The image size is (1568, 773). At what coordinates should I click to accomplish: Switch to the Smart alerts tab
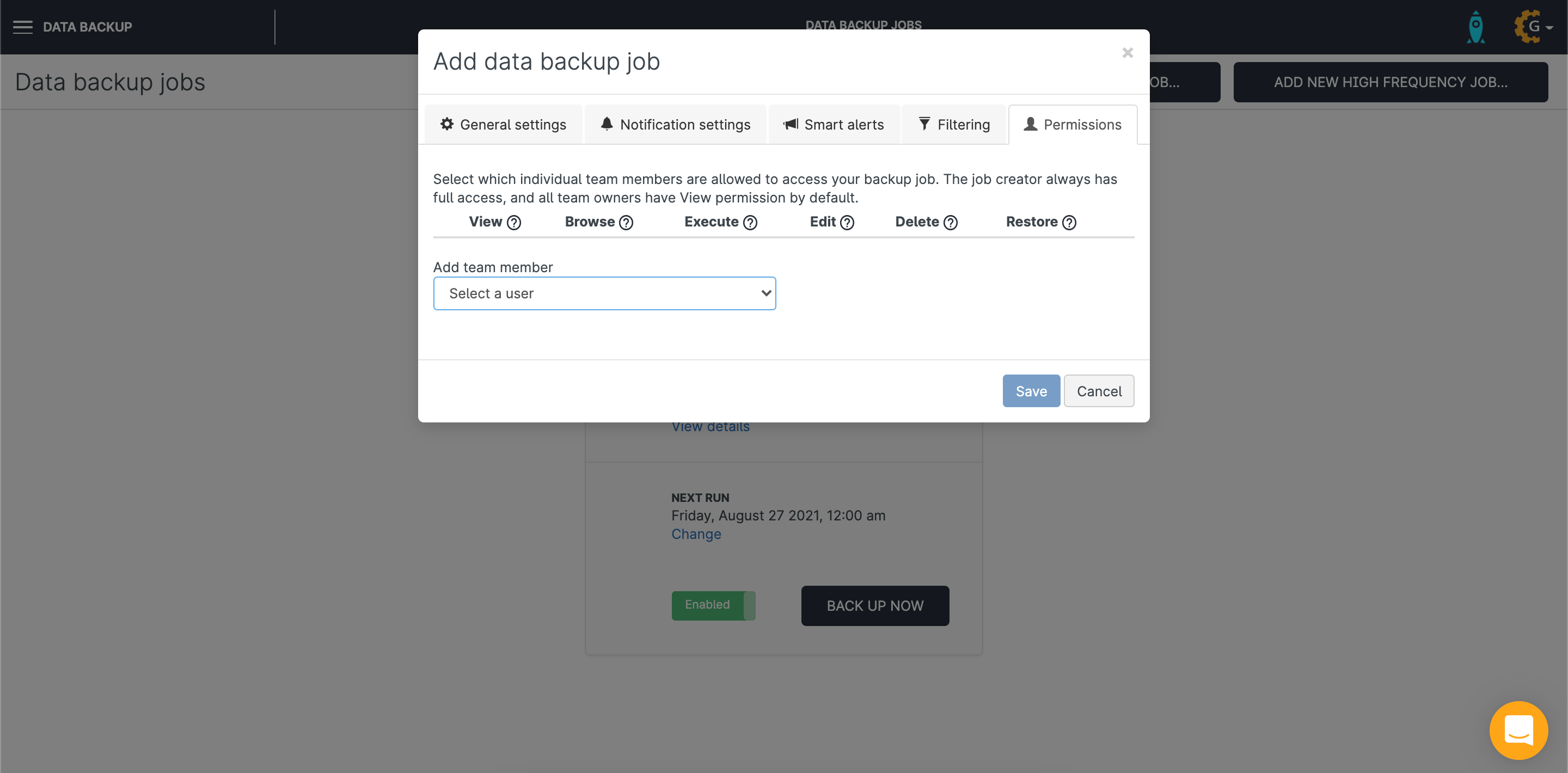coord(834,125)
